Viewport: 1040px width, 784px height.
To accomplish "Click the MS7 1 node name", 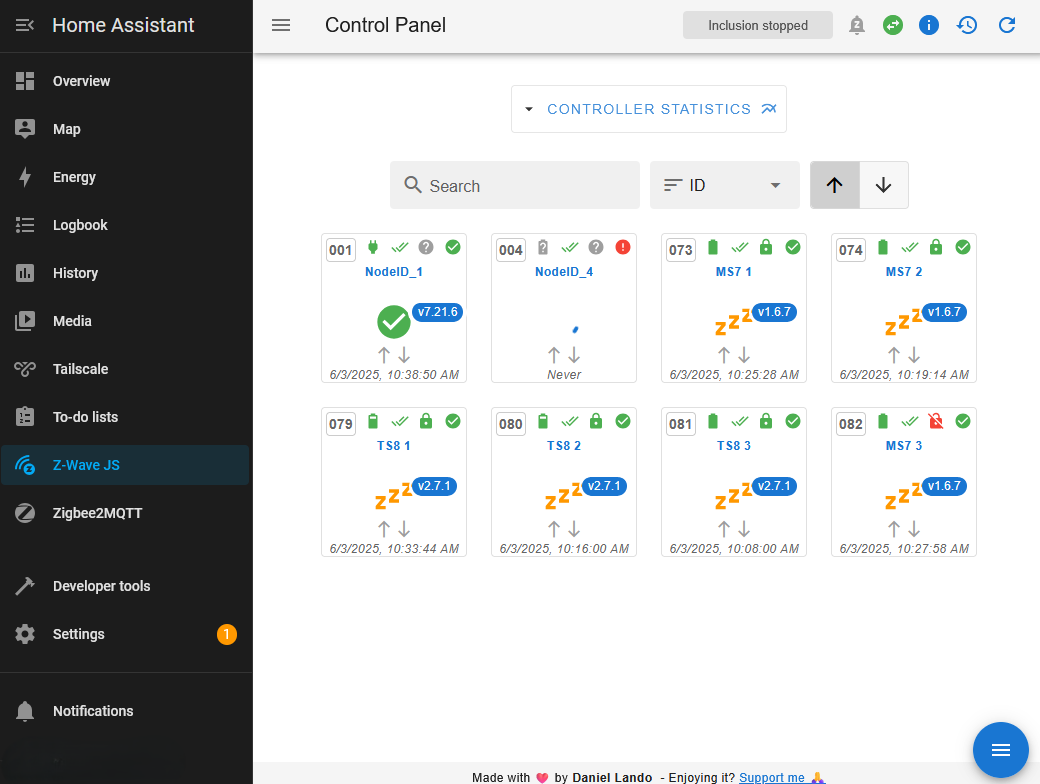I will pos(734,271).
